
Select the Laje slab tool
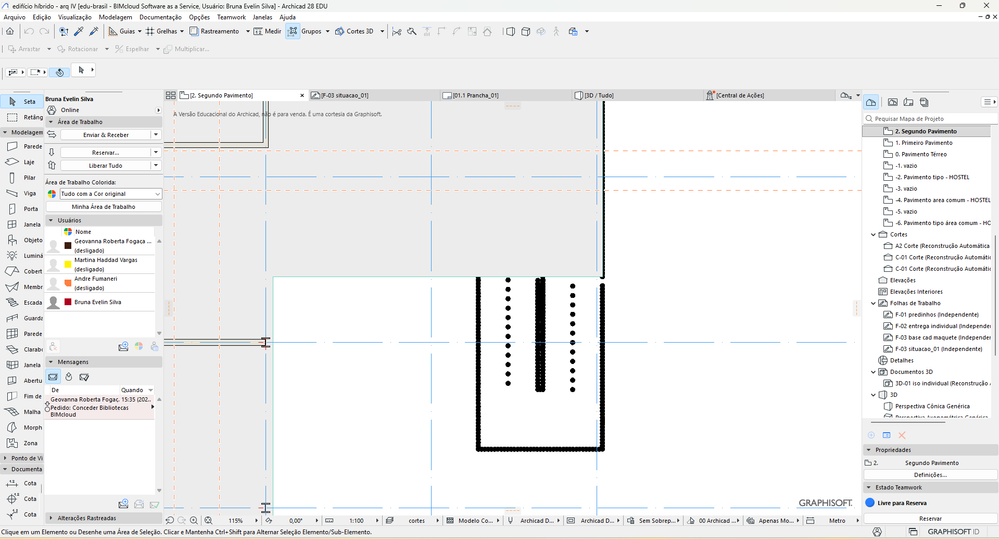point(22,162)
